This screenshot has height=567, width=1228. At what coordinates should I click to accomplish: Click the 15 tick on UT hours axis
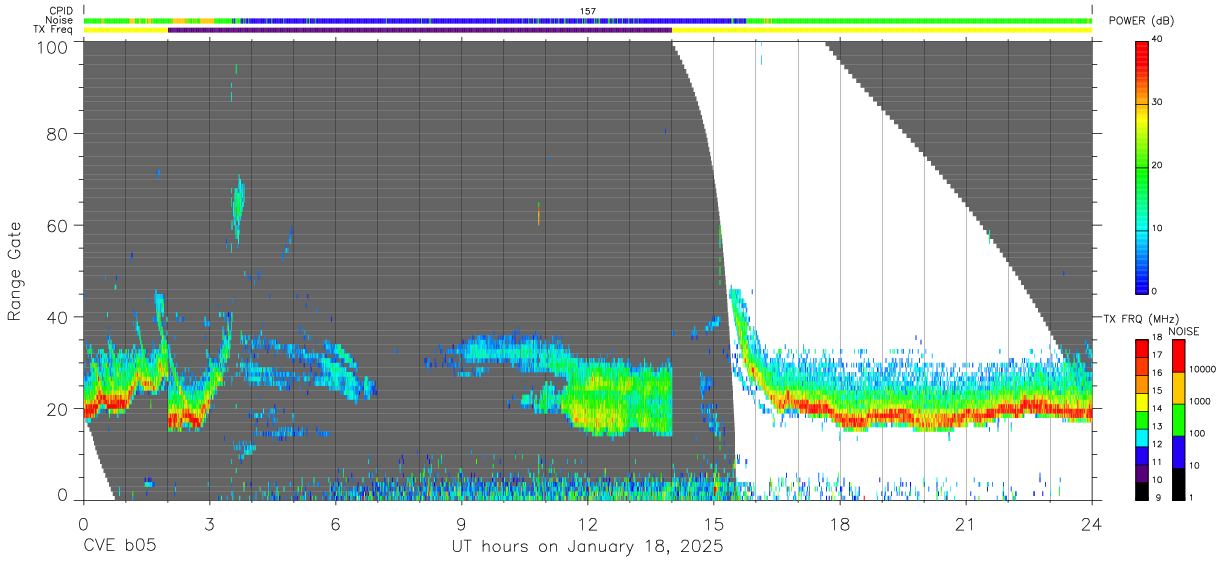[714, 523]
